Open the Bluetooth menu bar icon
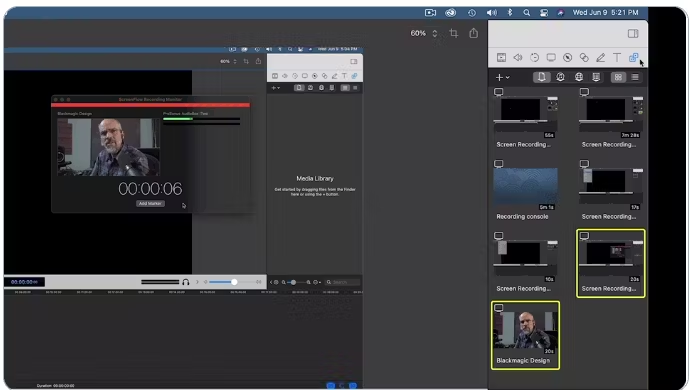The image size is (690, 390). click(510, 13)
